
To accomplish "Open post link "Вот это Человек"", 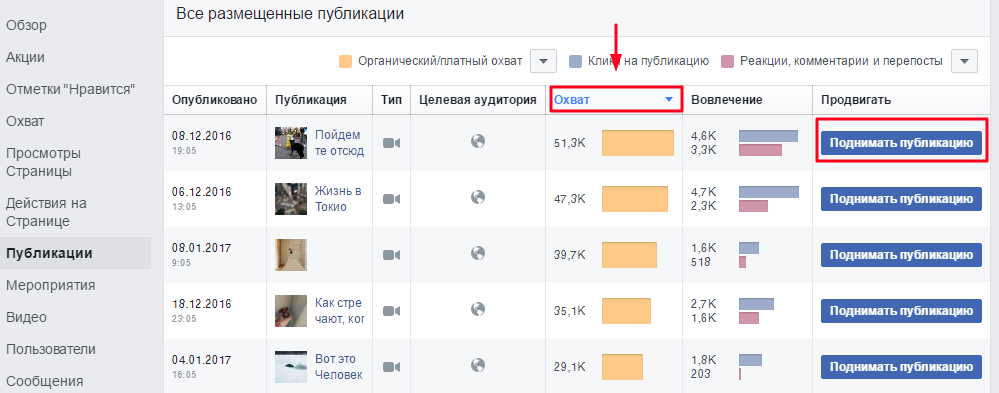I will [x=338, y=366].
